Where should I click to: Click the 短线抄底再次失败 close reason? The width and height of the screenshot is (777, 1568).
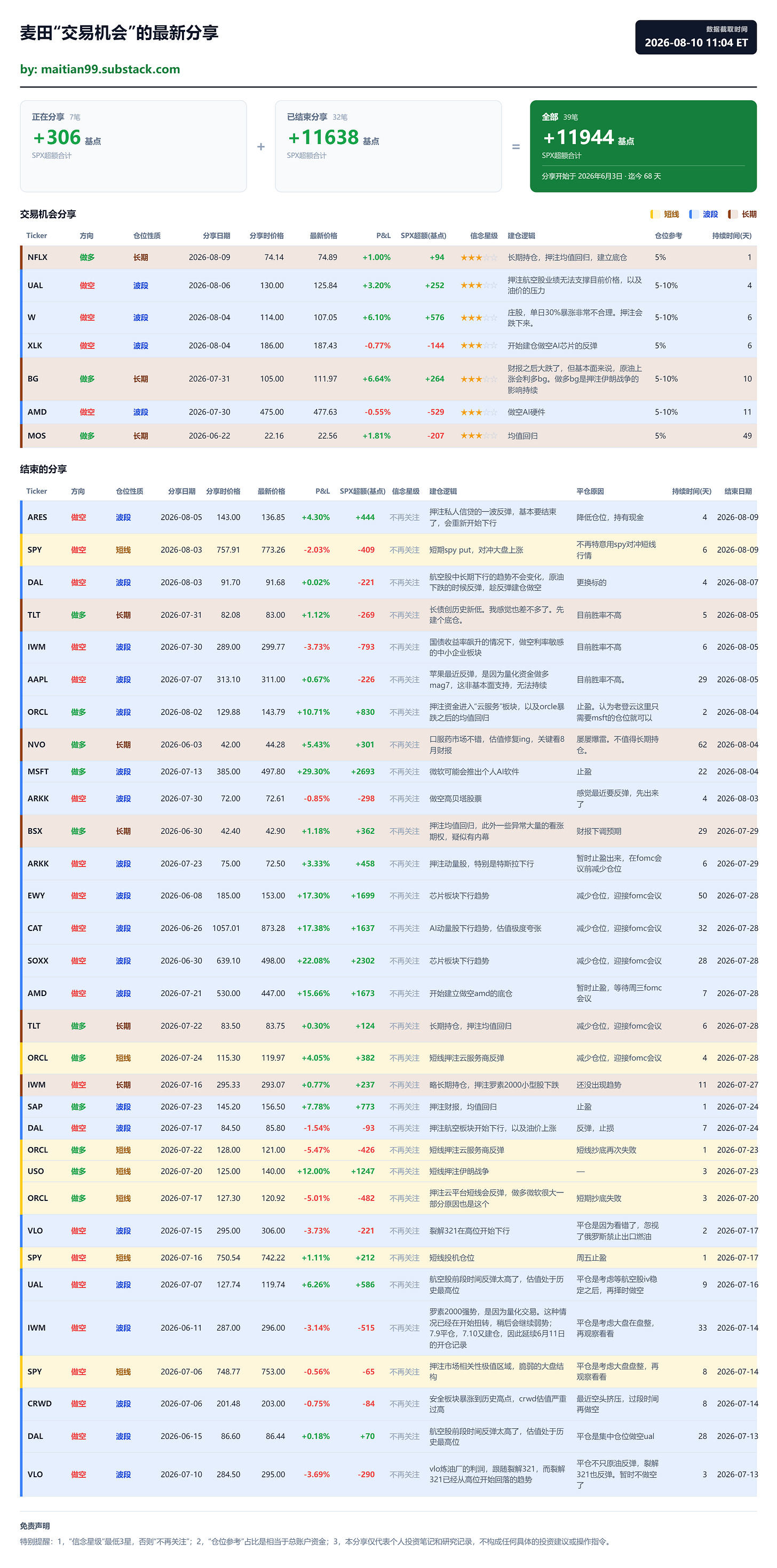pos(607,1150)
